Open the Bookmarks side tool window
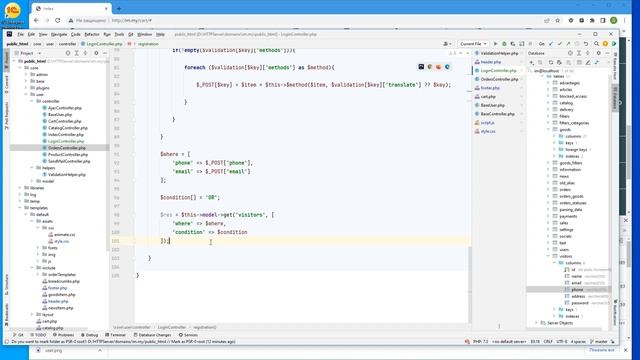 (6, 314)
